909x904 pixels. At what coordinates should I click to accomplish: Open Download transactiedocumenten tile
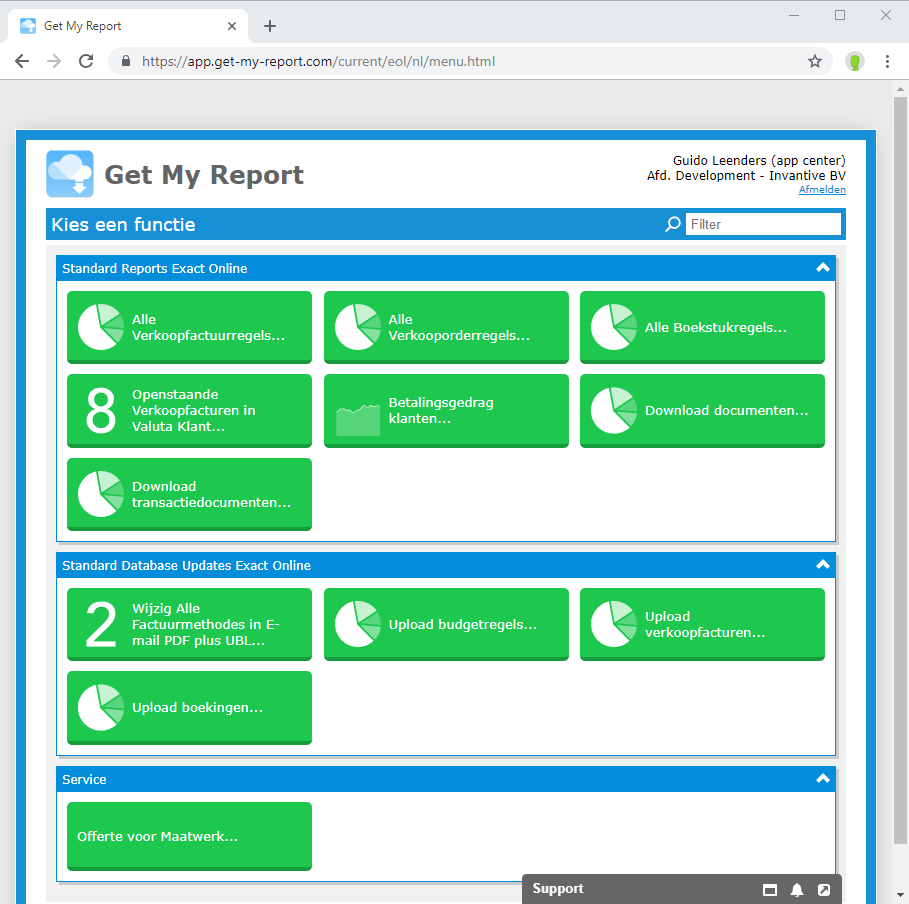[190, 494]
